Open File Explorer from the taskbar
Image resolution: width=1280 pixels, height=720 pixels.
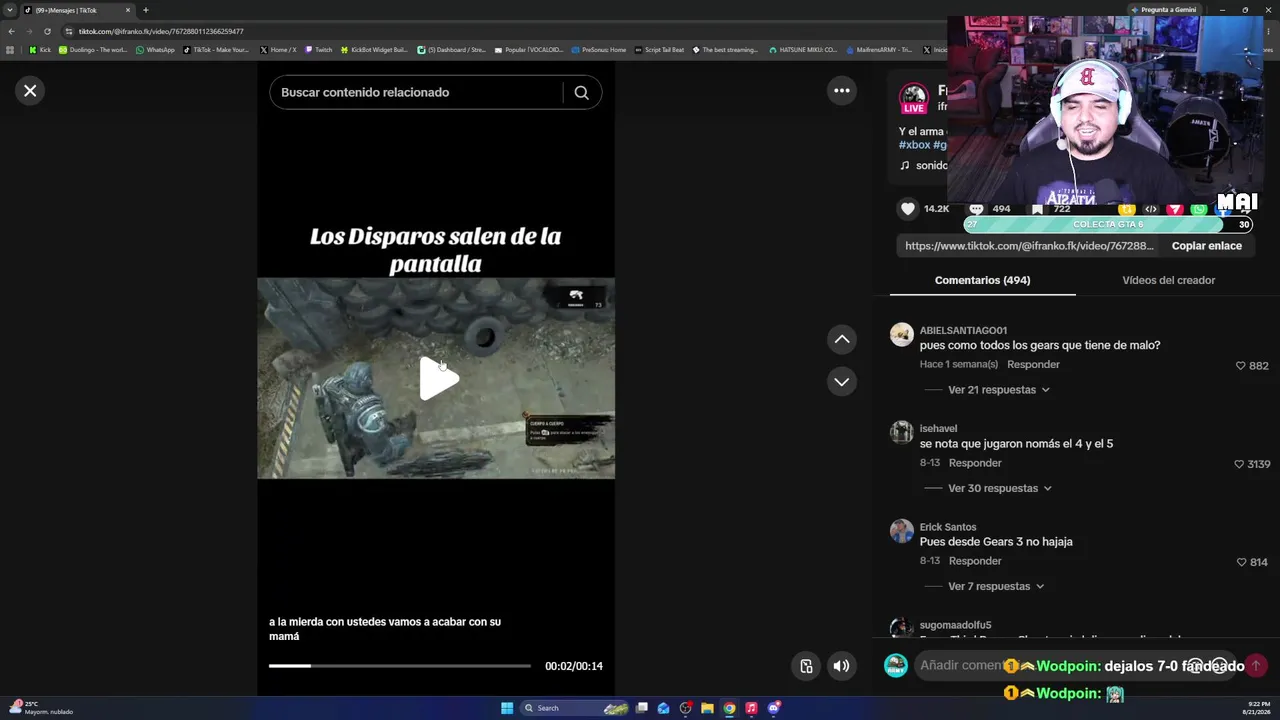click(x=707, y=708)
